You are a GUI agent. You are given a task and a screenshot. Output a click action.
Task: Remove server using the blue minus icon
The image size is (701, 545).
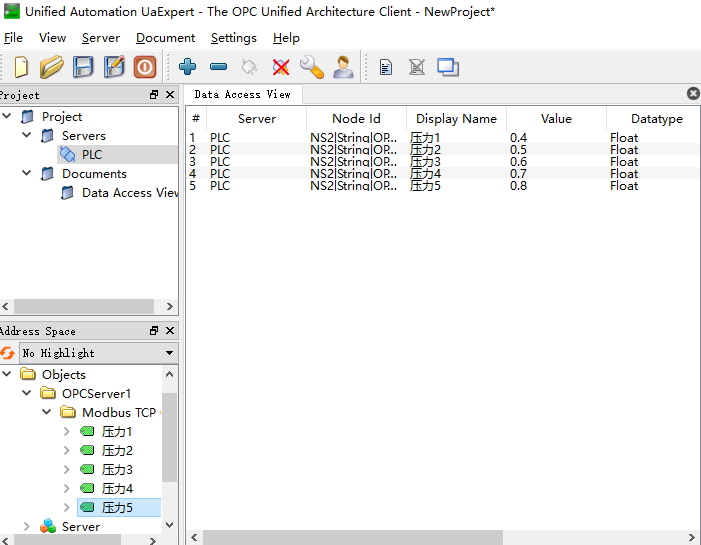click(218, 67)
